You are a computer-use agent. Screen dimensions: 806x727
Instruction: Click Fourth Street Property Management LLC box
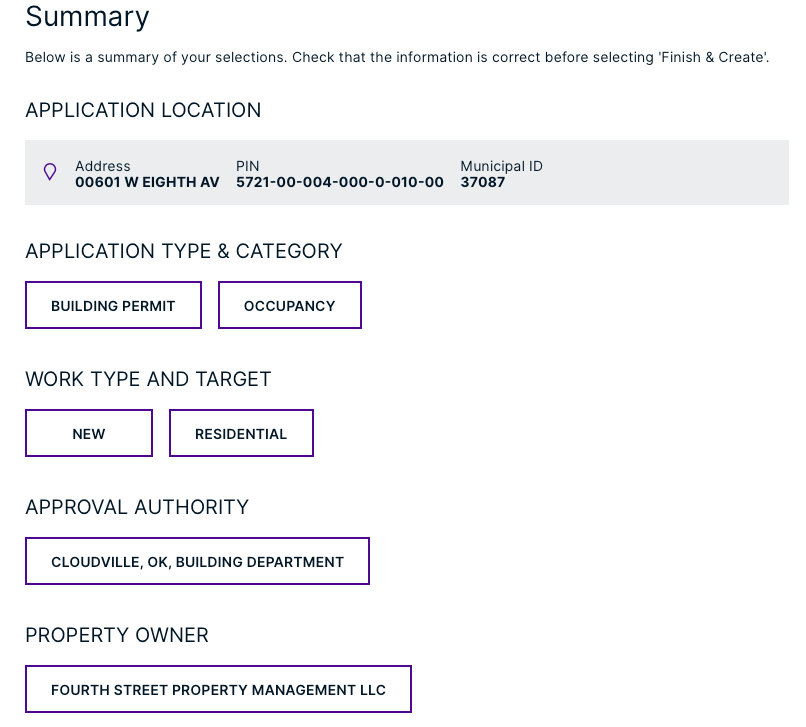218,689
